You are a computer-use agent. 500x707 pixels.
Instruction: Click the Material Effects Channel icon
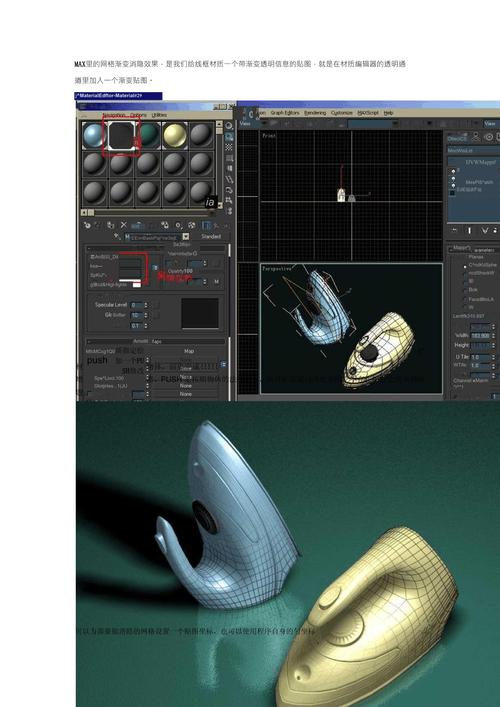[x=179, y=225]
